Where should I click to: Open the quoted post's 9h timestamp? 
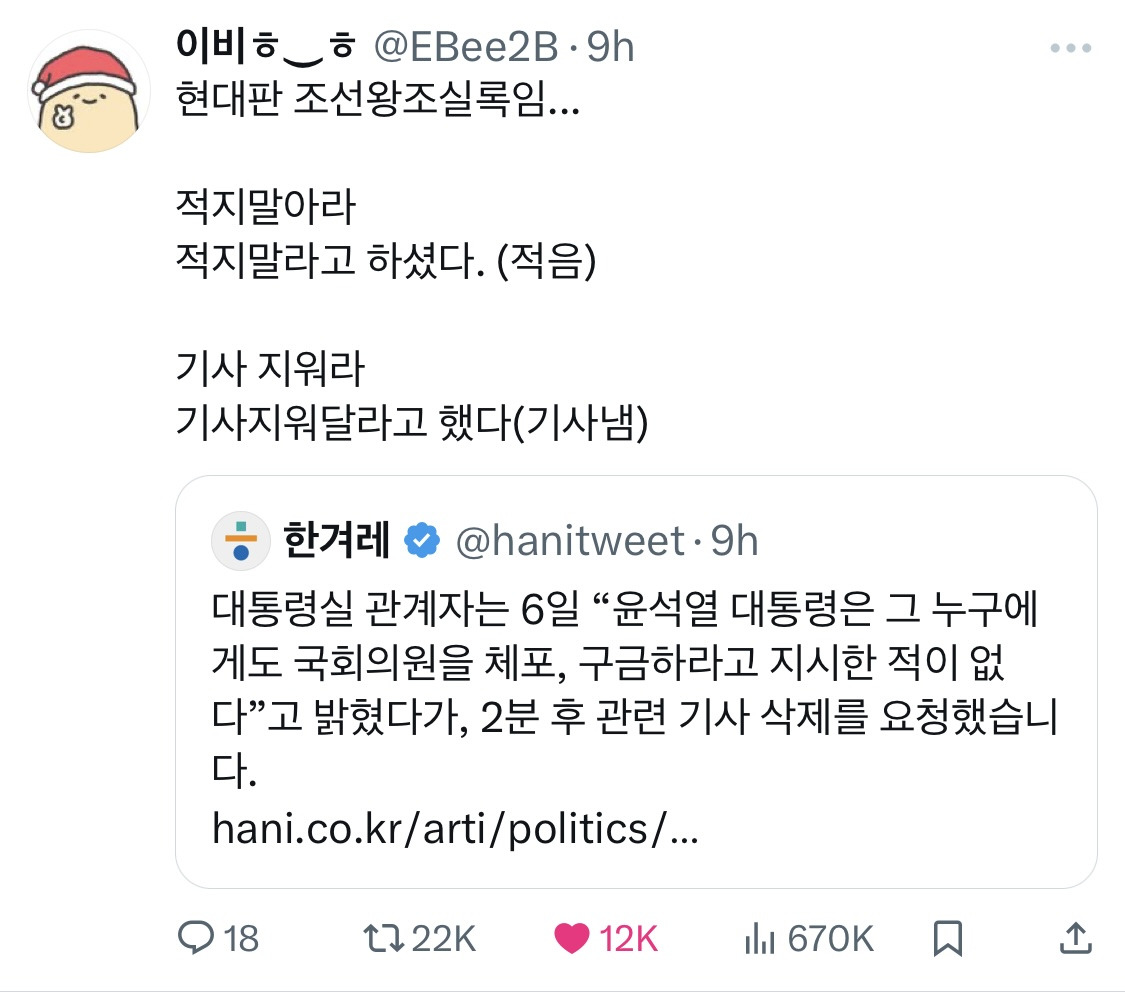(734, 540)
